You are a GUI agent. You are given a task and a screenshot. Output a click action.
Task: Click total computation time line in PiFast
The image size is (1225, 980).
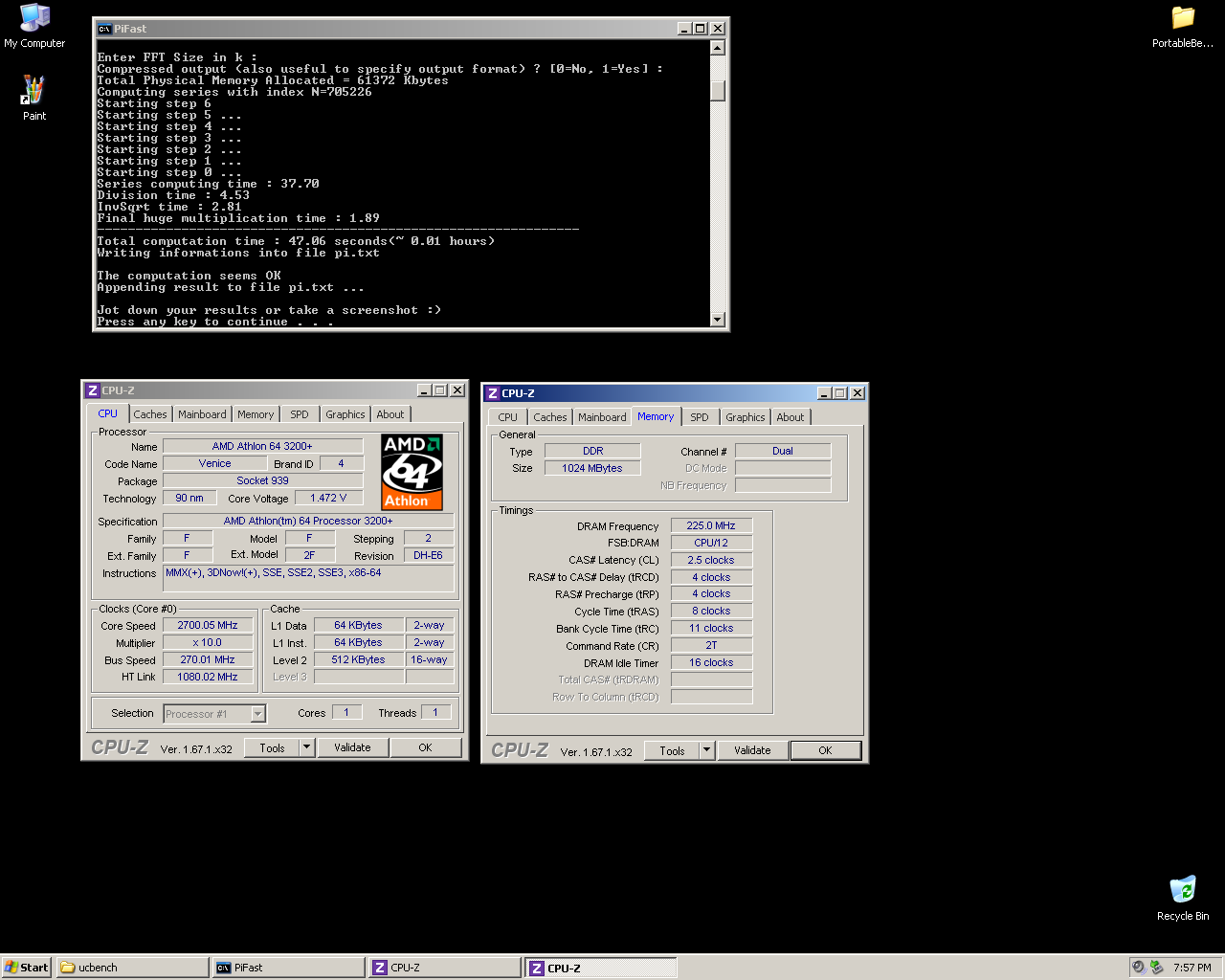(296, 241)
